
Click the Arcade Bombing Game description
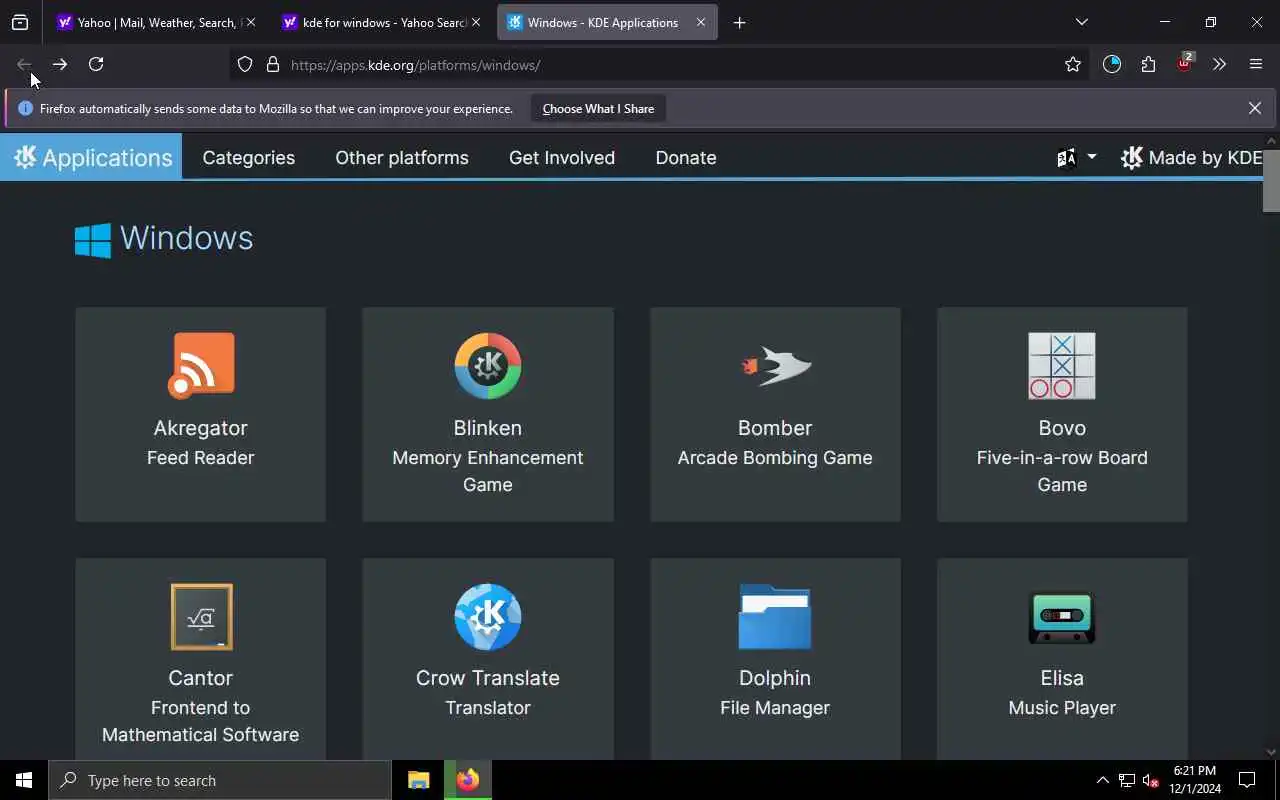tap(775, 458)
